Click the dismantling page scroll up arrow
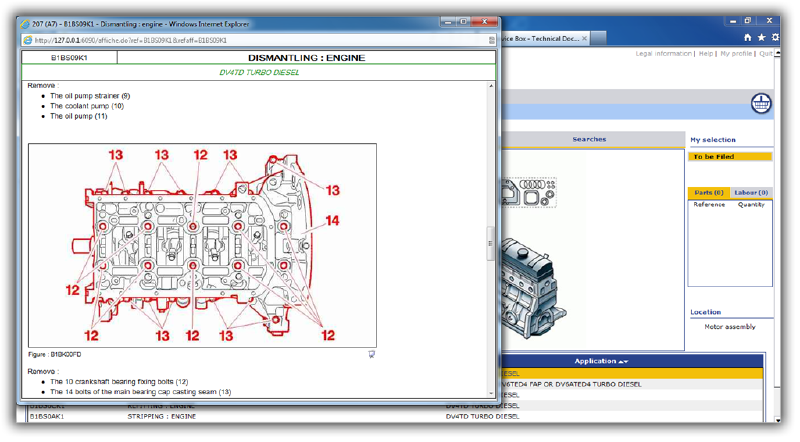This screenshot has width=800, height=442. point(491,86)
